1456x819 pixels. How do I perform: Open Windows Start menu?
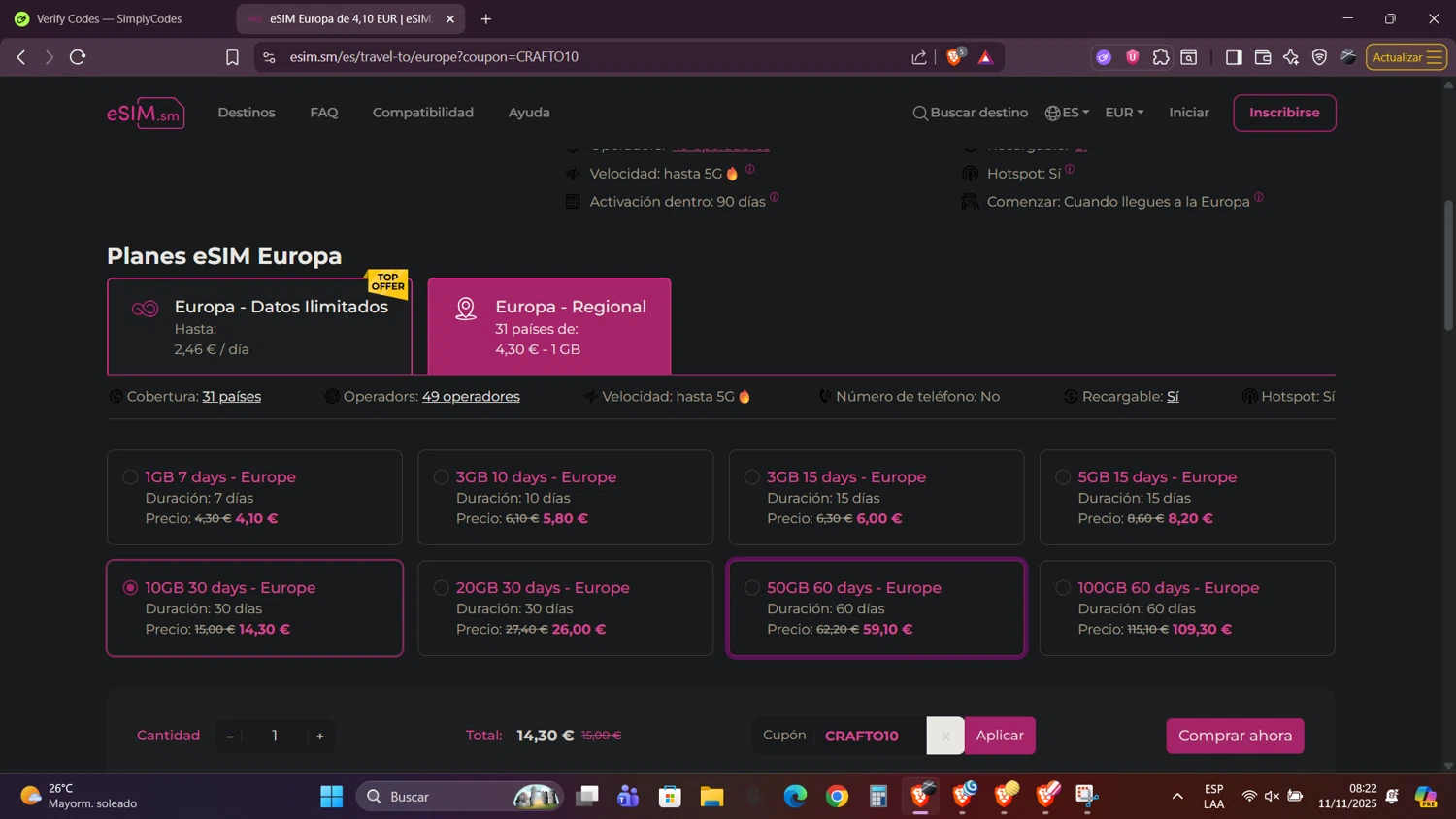331,797
